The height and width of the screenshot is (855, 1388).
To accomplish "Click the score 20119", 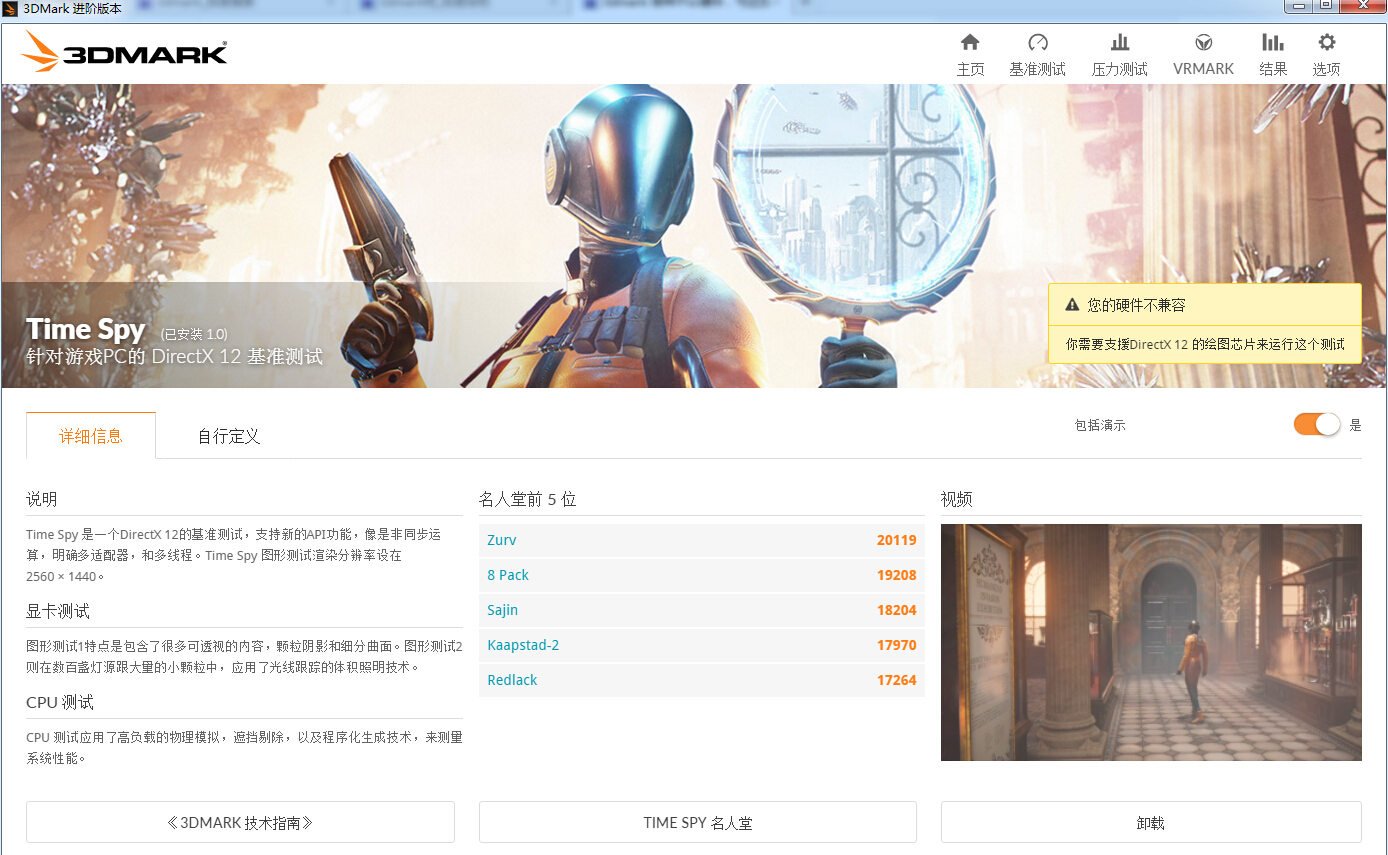I will tap(896, 540).
